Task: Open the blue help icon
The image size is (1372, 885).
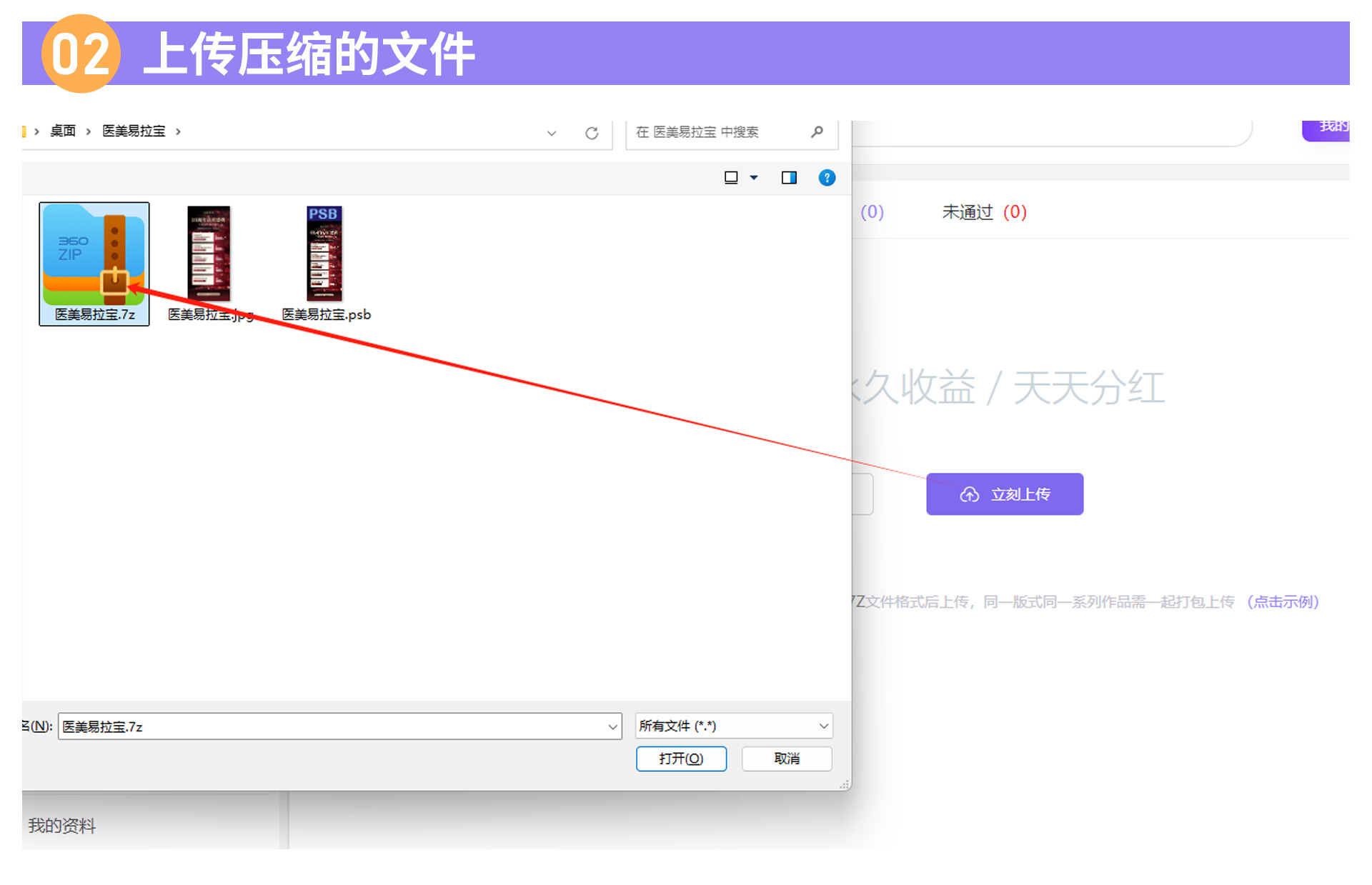Action: (827, 178)
